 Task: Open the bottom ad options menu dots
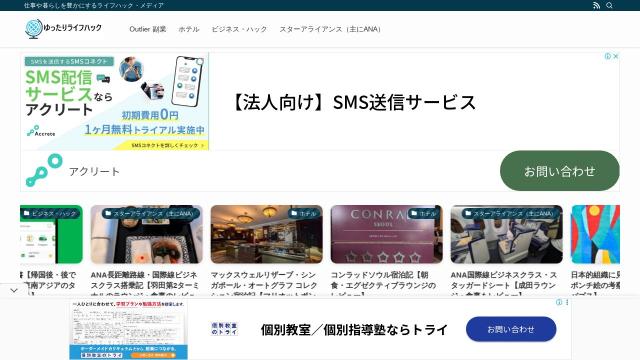(567, 302)
